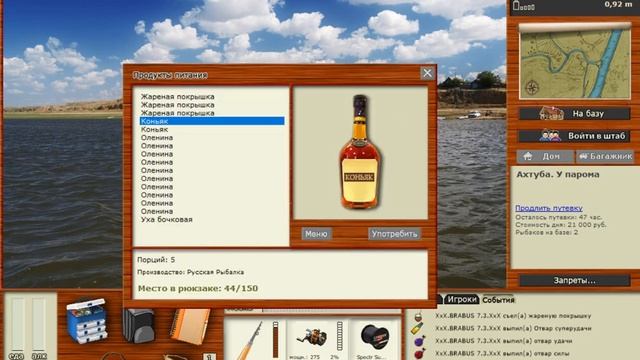Click Место в рюкзаке: 44/150 text

click(198, 288)
